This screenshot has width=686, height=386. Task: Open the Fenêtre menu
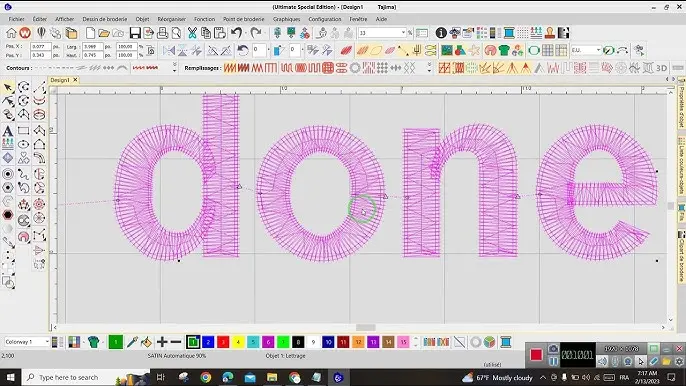coord(358,19)
